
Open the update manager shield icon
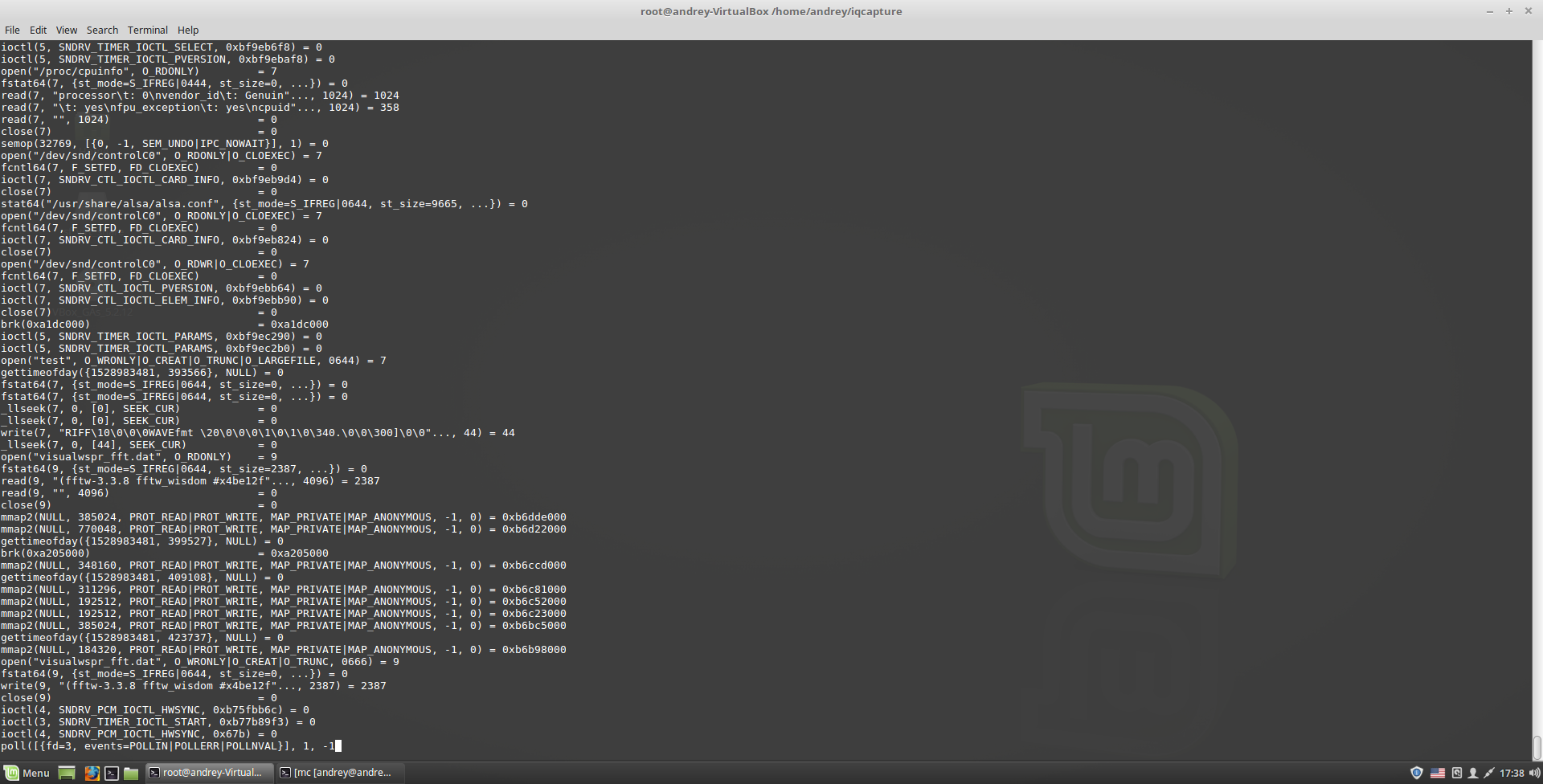point(1417,773)
